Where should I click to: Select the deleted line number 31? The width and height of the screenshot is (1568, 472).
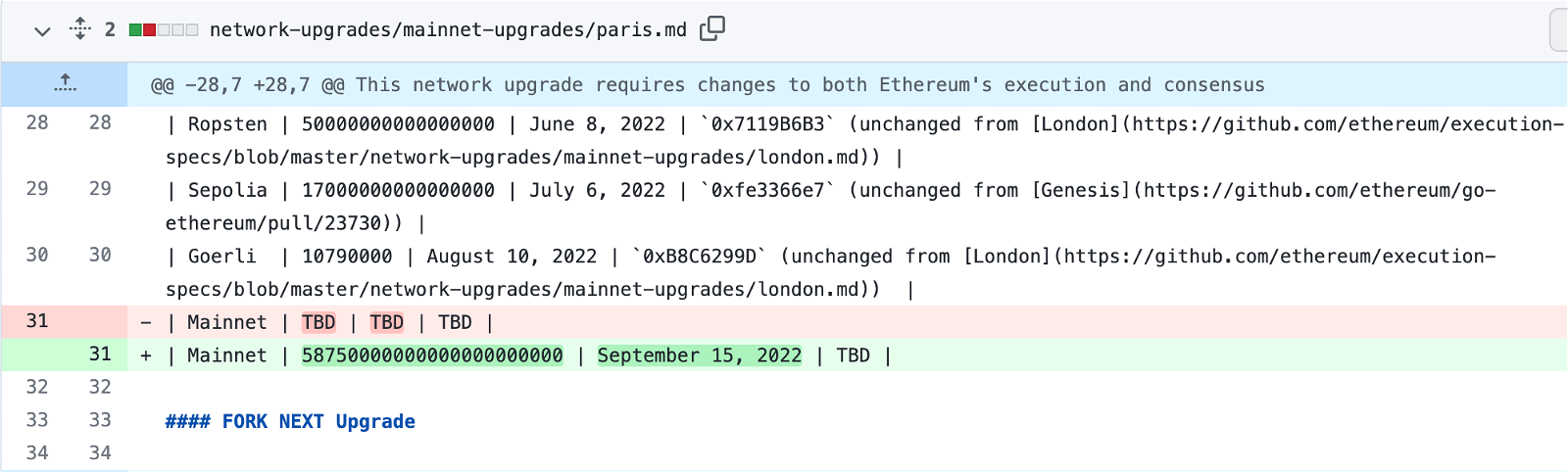pyautogui.click(x=37, y=321)
